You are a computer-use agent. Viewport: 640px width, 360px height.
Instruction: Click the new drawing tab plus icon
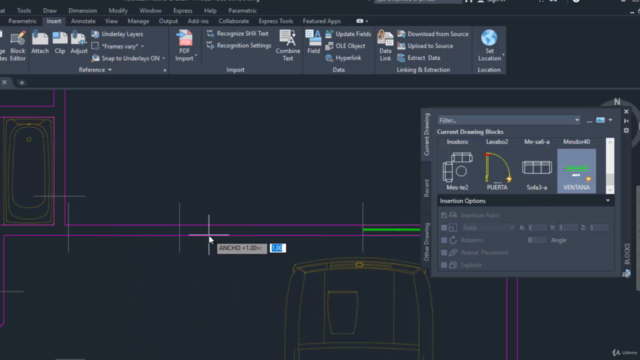pyautogui.click(x=22, y=82)
